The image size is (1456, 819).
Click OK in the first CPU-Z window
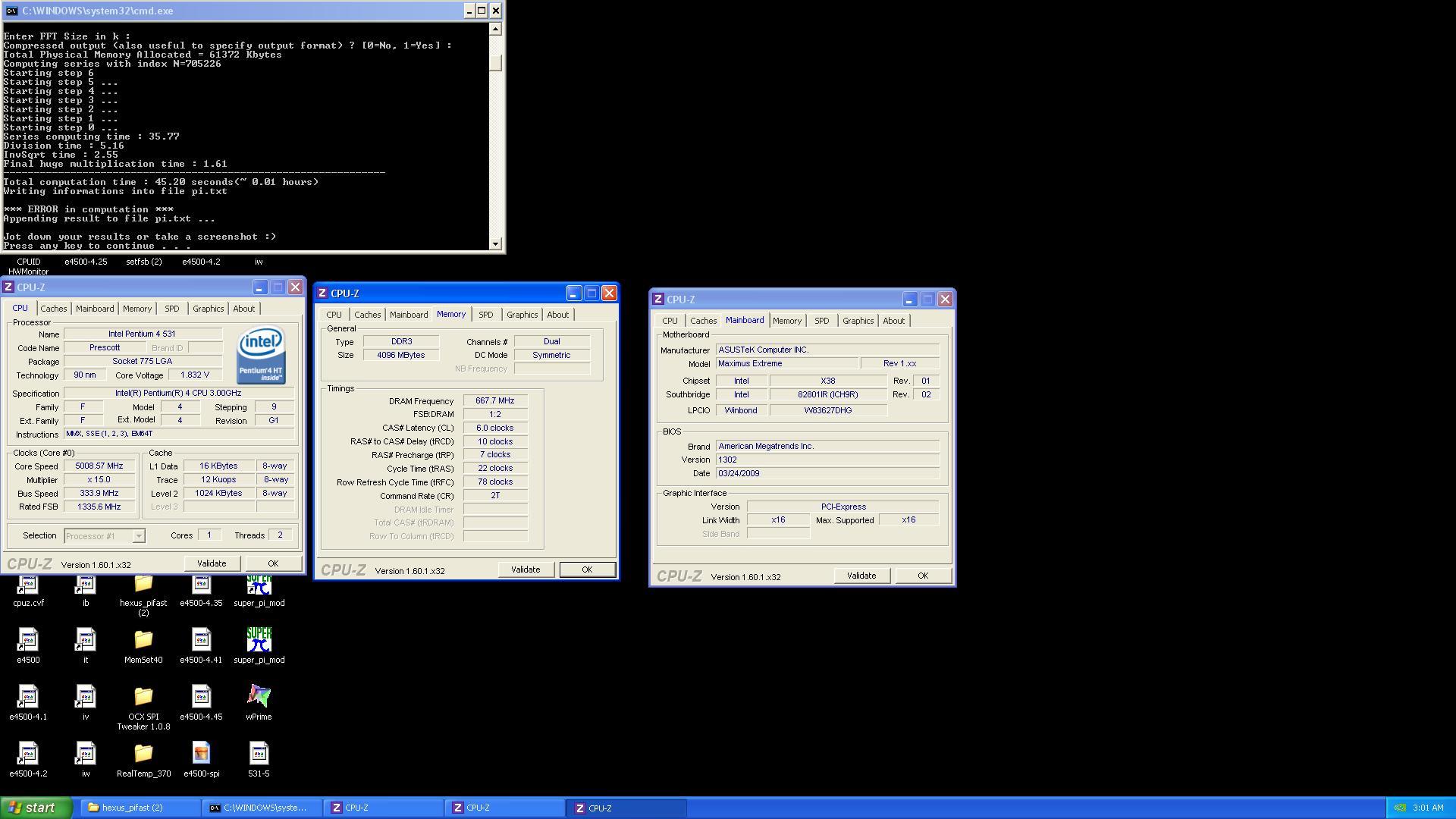[273, 563]
